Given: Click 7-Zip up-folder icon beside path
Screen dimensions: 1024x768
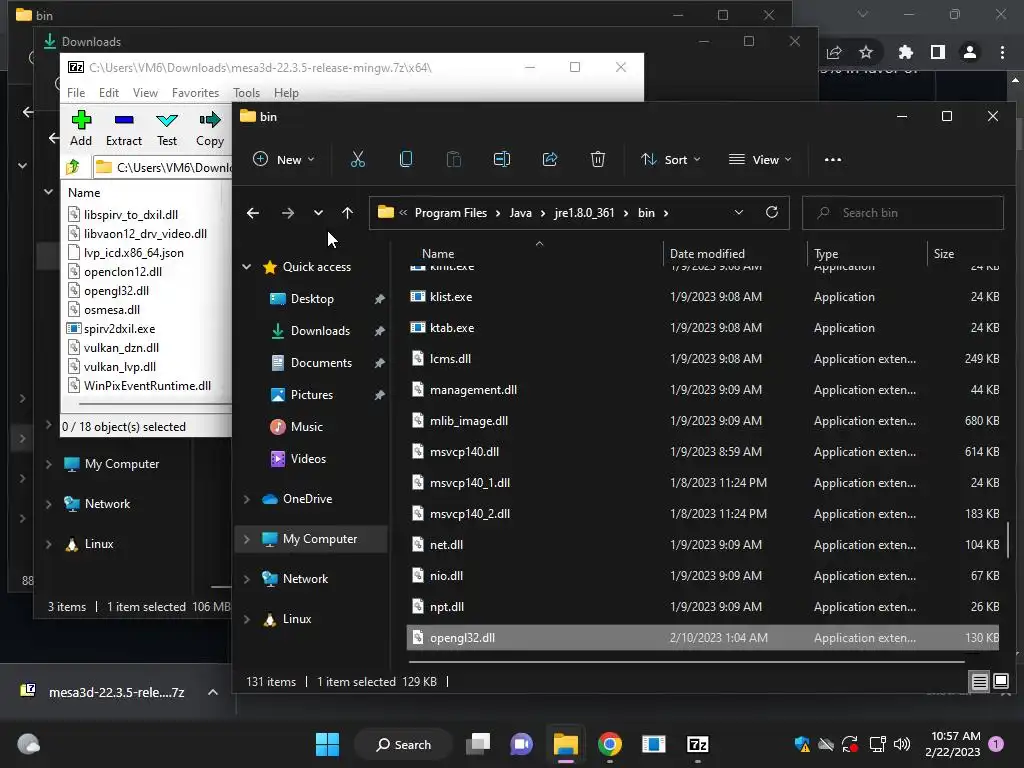Looking at the screenshot, I should [x=72, y=167].
